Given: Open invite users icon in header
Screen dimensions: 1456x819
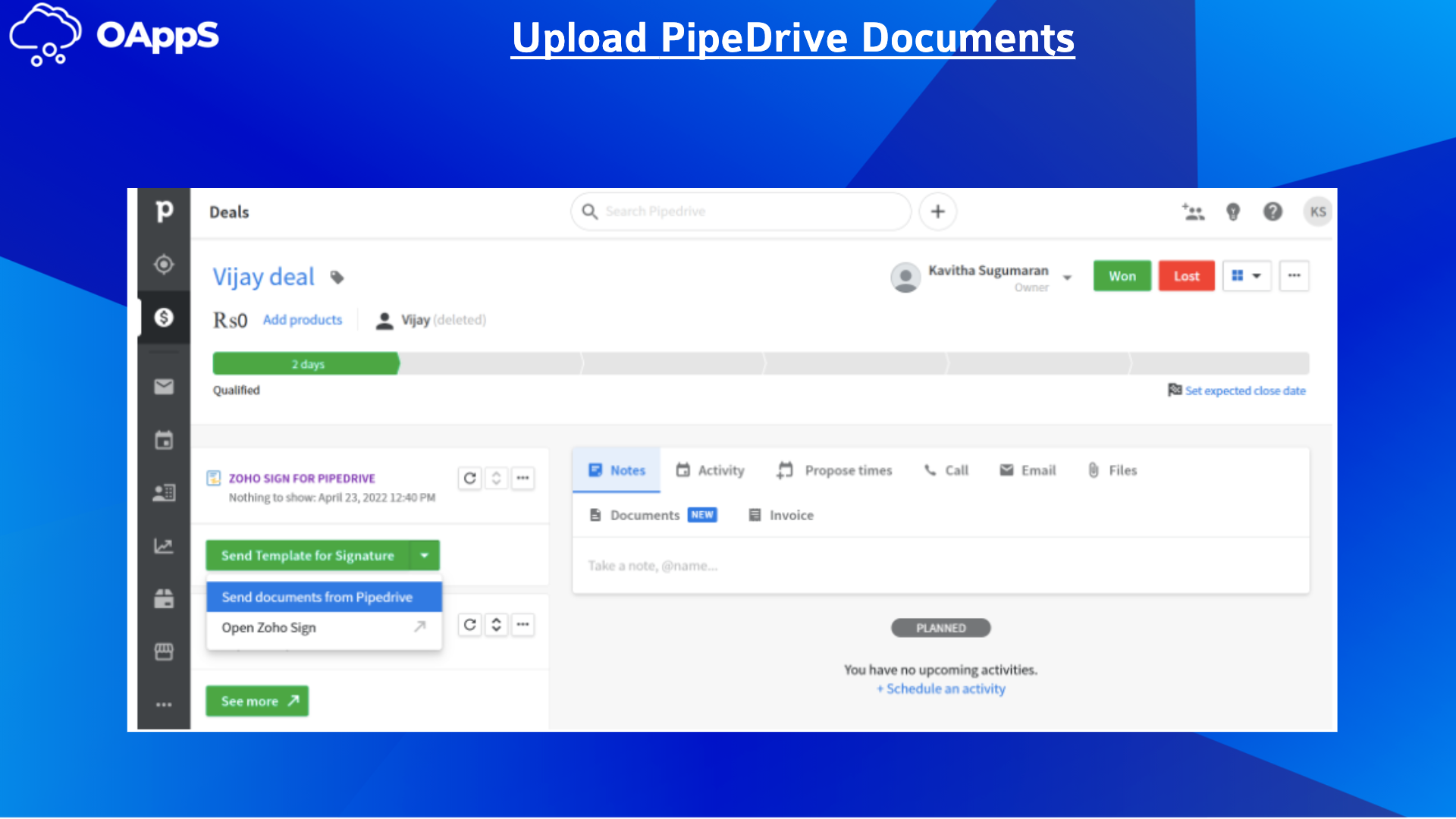Looking at the screenshot, I should coord(1194,212).
